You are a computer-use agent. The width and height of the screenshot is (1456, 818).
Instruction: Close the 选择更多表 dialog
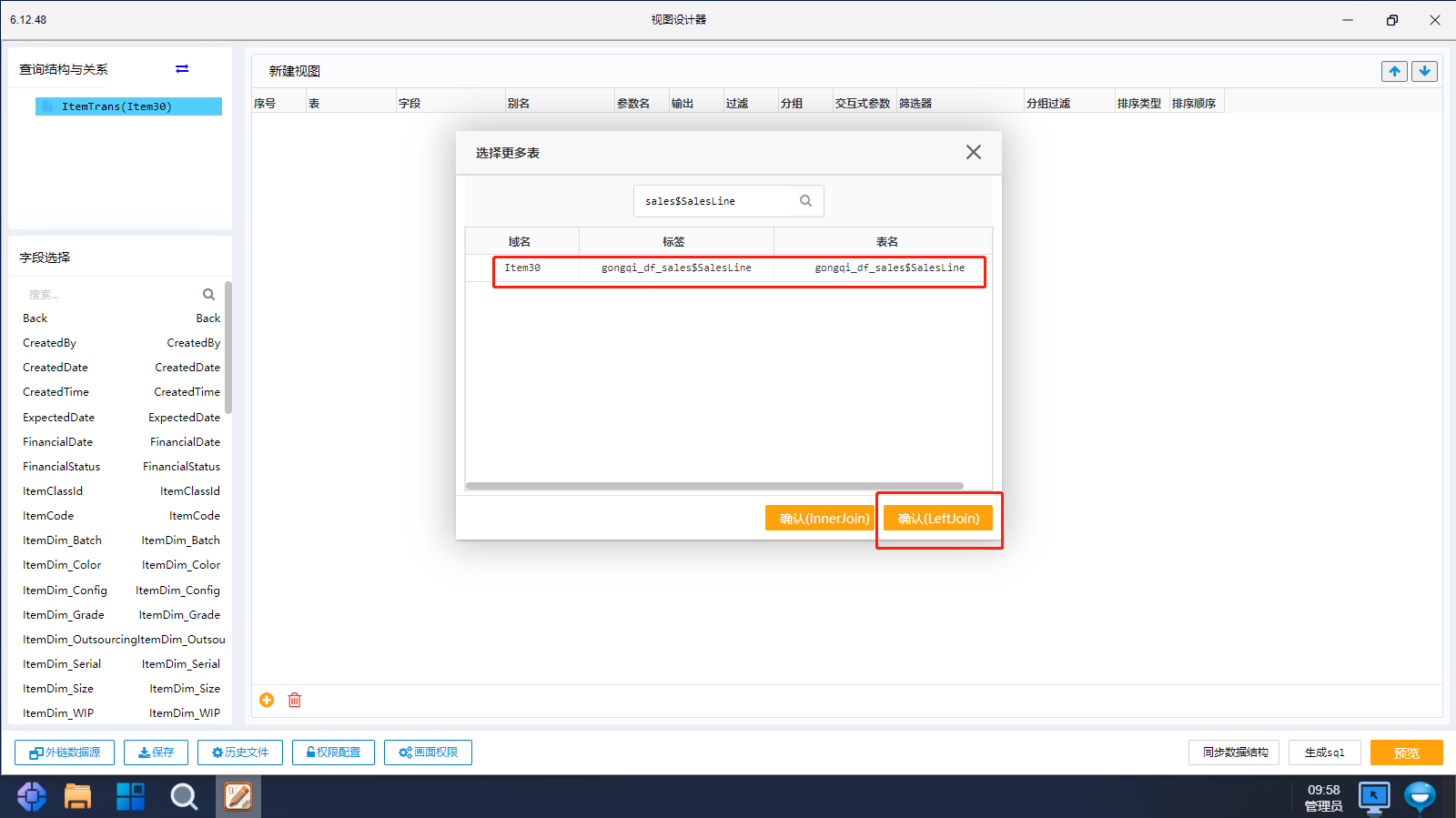(x=974, y=152)
